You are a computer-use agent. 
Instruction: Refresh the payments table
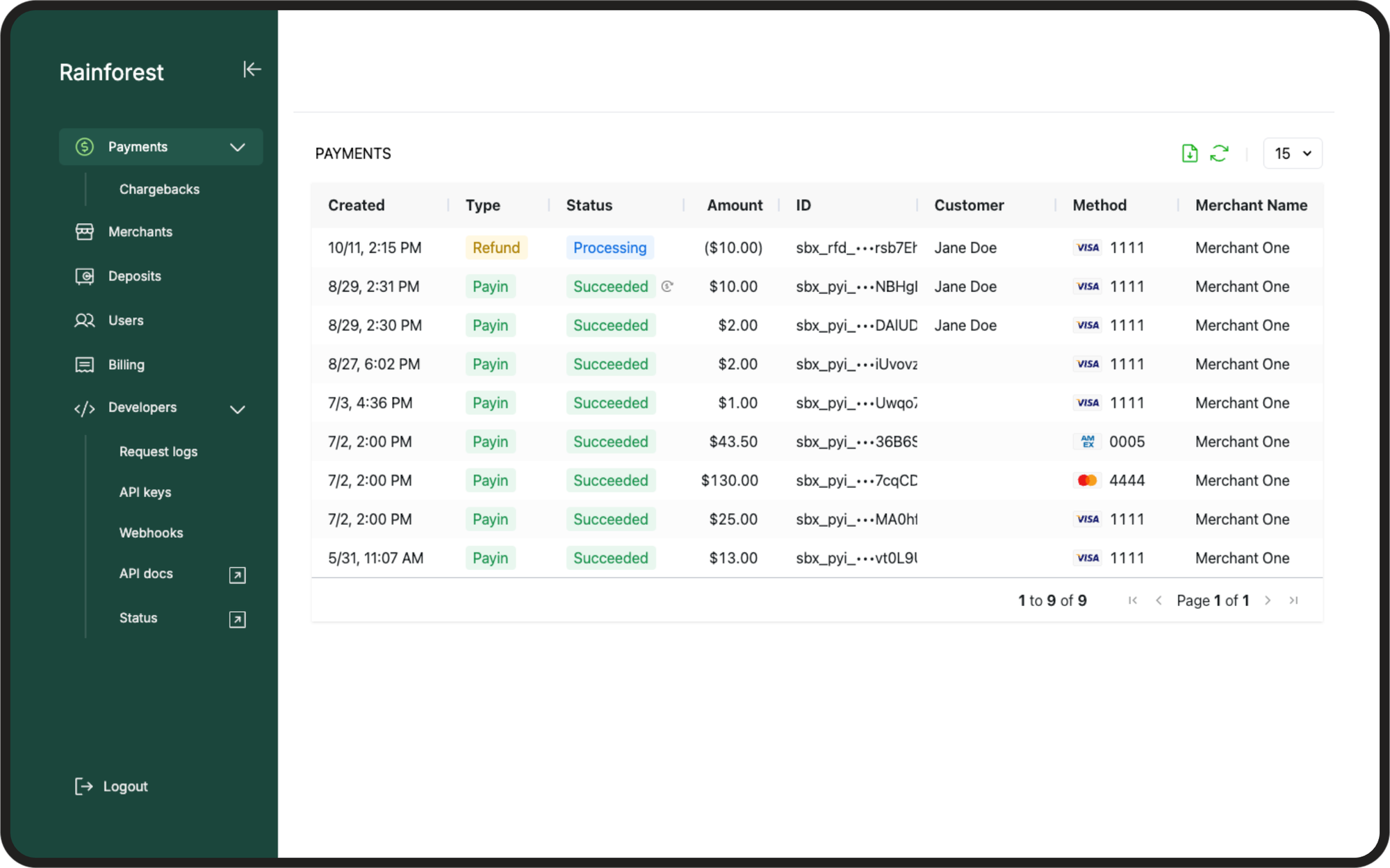tap(1219, 154)
